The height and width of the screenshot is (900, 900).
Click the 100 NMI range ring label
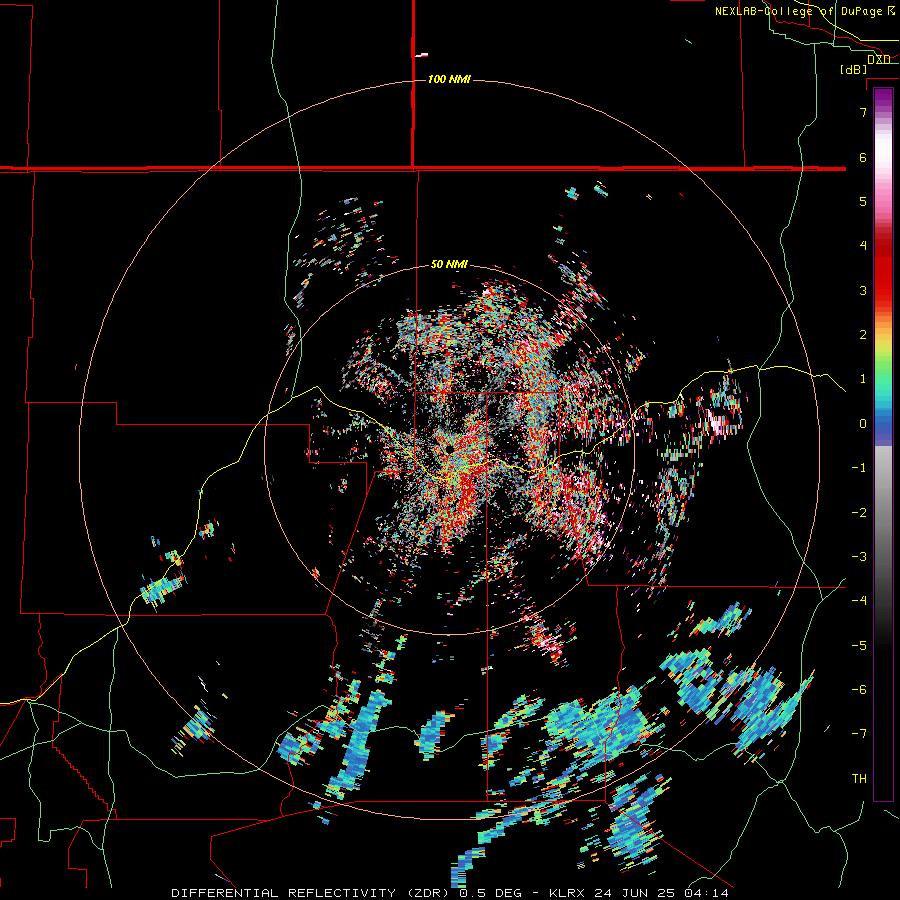pos(449,79)
